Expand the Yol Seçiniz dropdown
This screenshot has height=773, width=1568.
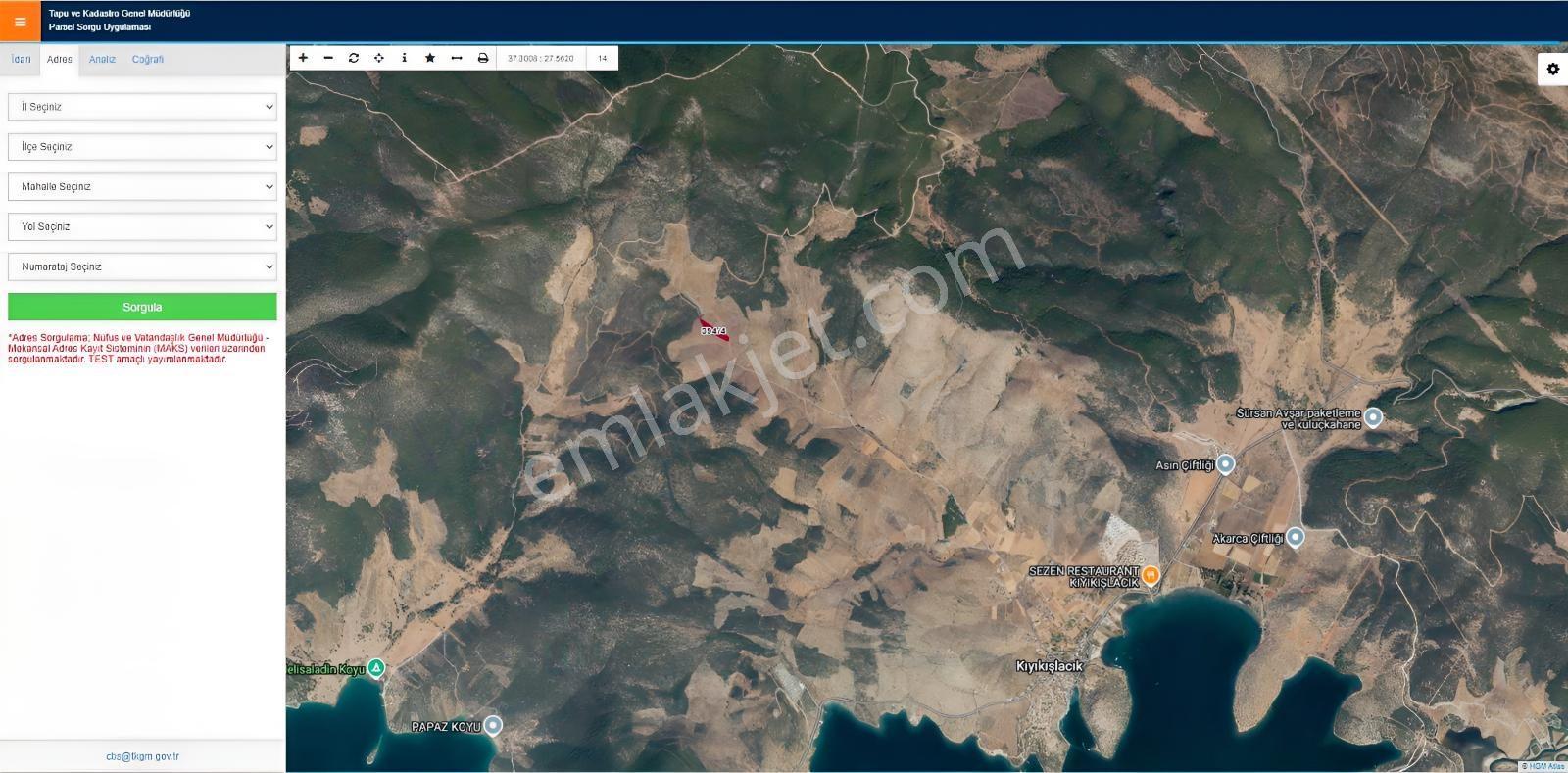pyautogui.click(x=142, y=226)
